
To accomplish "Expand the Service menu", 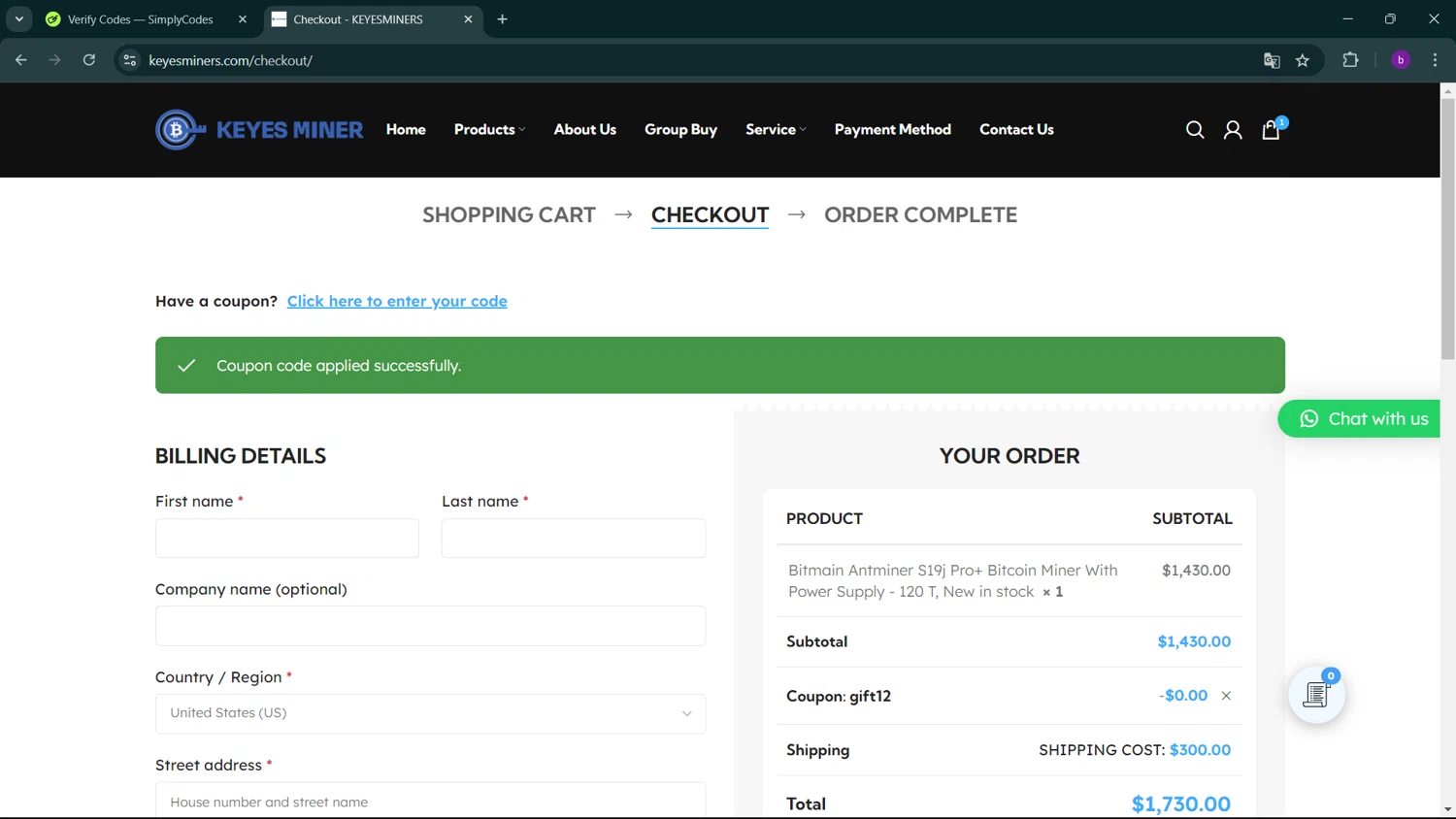I will point(776,129).
